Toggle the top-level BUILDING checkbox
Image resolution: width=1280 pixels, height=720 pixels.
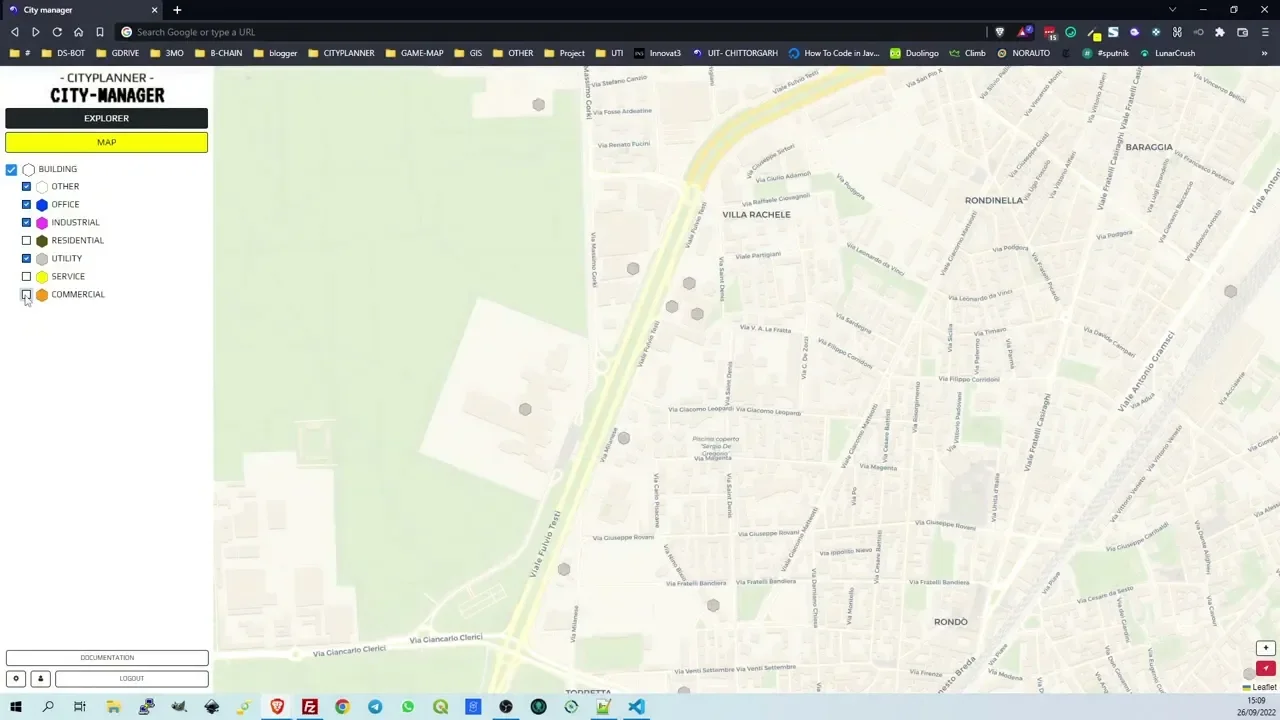click(11, 170)
